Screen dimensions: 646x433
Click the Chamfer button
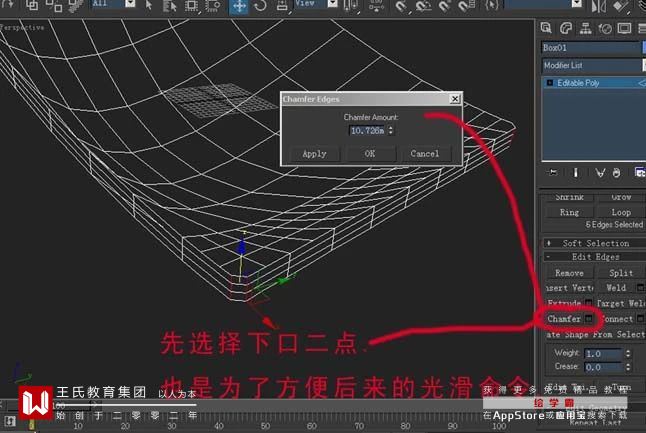564,318
